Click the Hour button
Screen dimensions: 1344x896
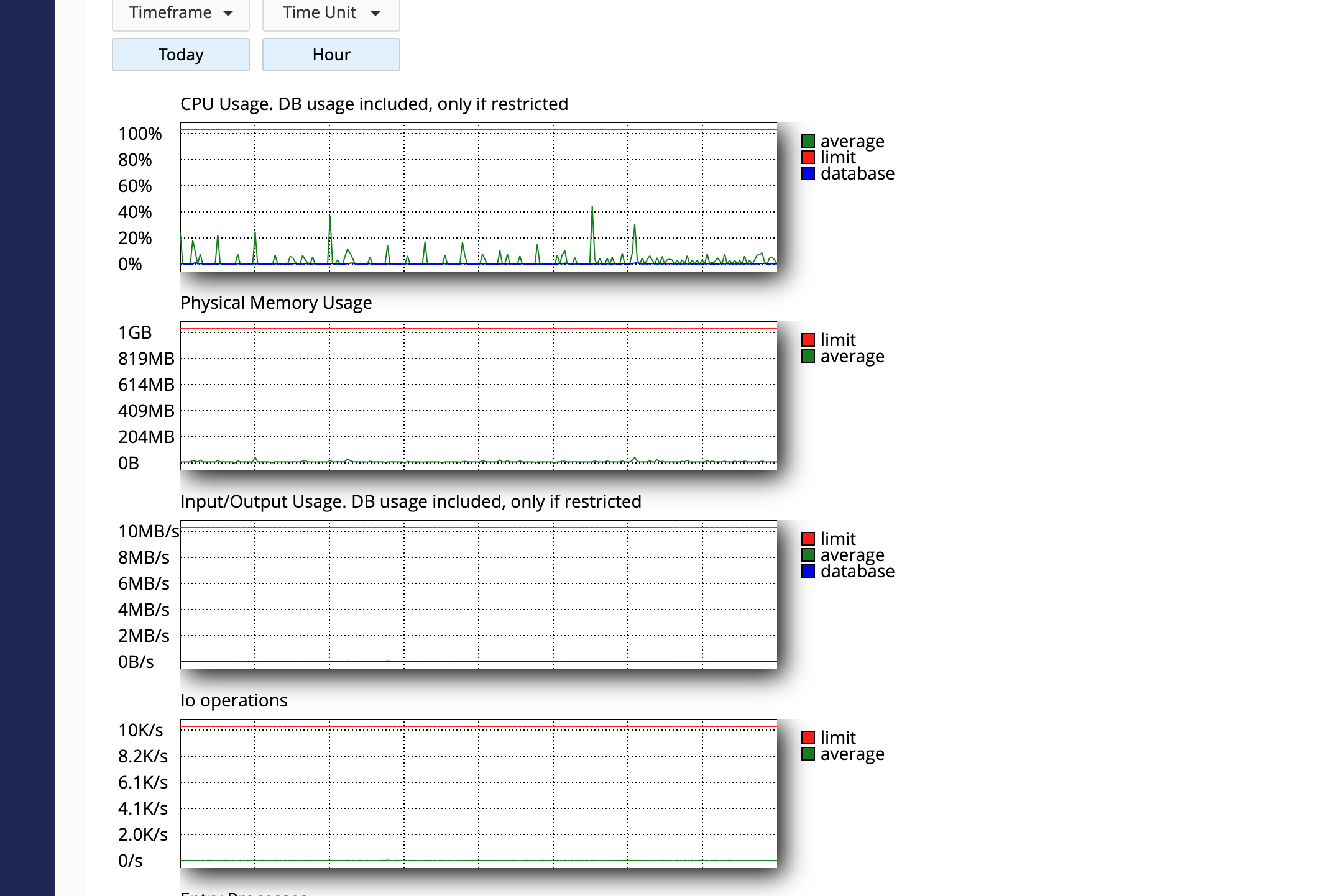coord(331,55)
